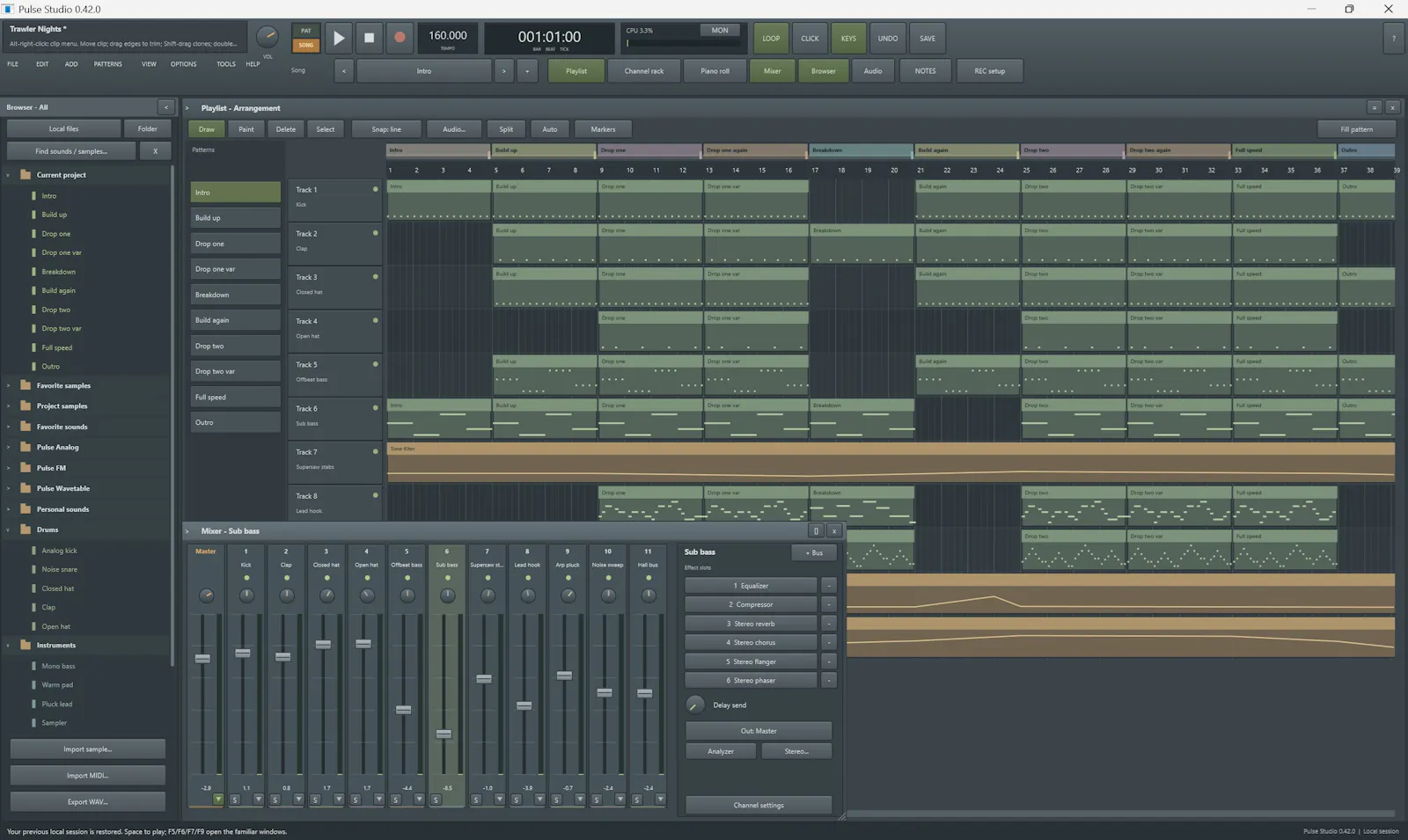The height and width of the screenshot is (840, 1408).
Task: Click the Sub bass volume fader handle
Action: click(x=444, y=734)
